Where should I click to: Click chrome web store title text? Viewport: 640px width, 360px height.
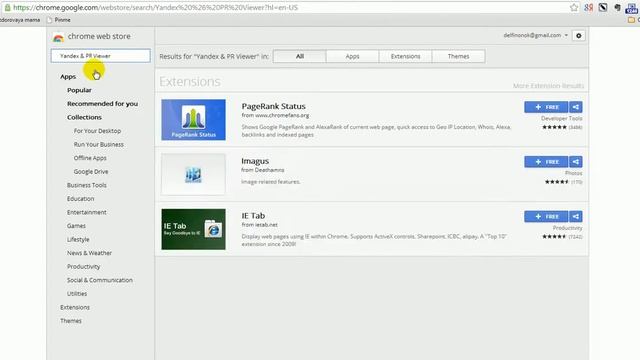99,36
